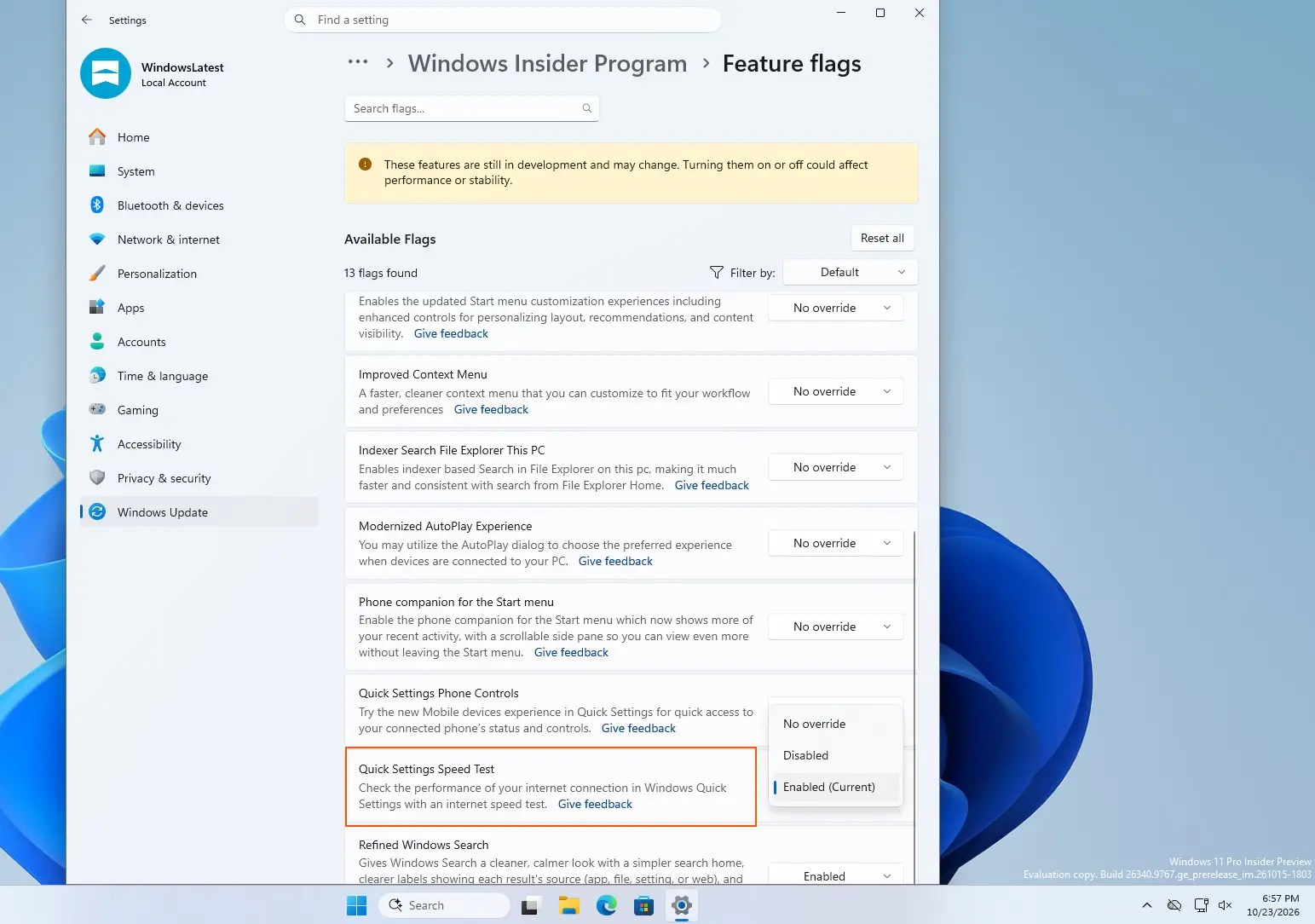The image size is (1315, 924).
Task: Show hidden system tray icons
Action: (x=1147, y=905)
